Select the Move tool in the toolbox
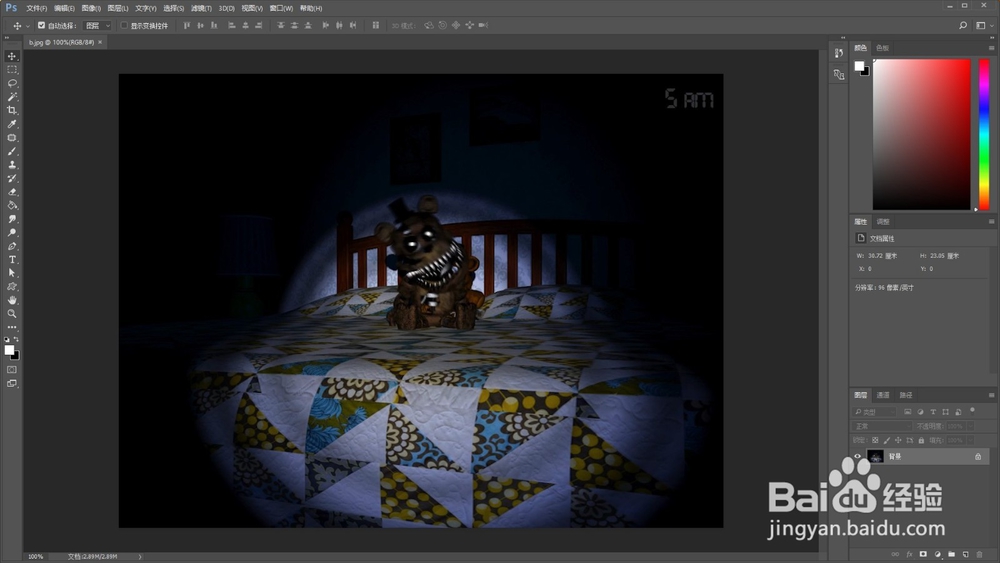This screenshot has width=1000, height=563. point(11,56)
